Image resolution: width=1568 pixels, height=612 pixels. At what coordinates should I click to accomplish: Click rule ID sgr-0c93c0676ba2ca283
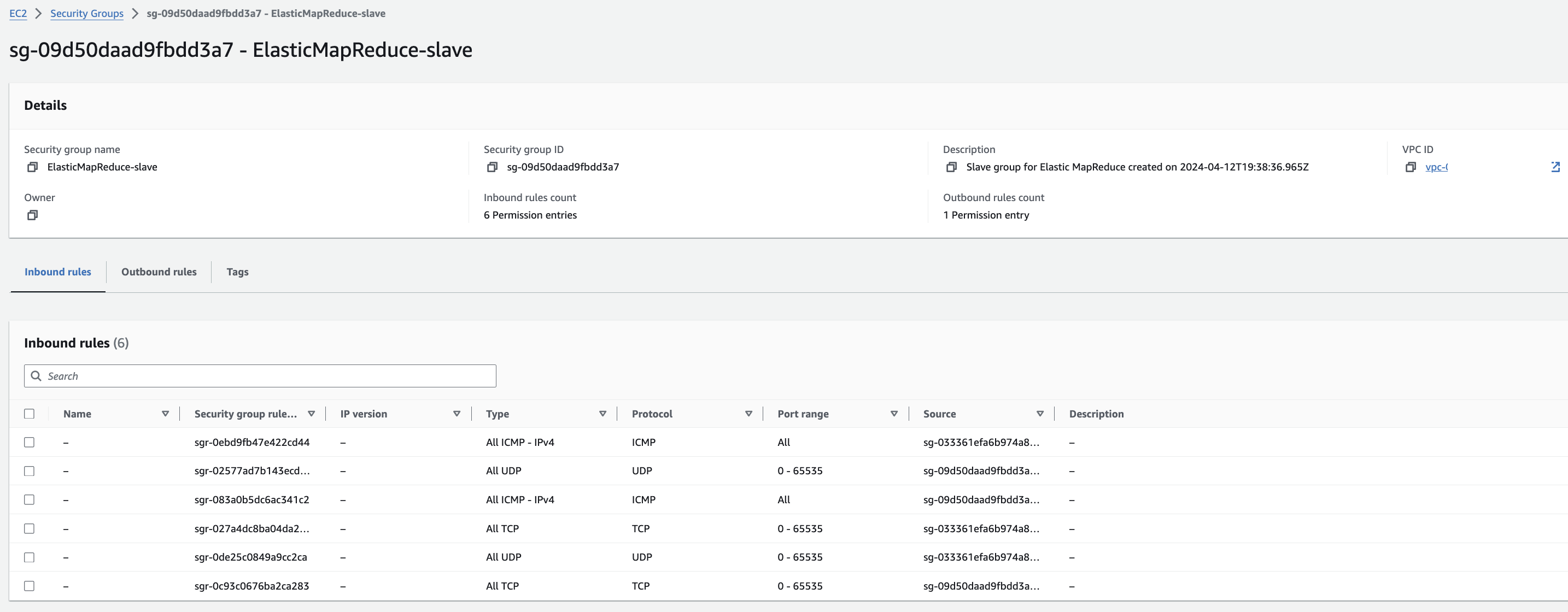pos(251,586)
